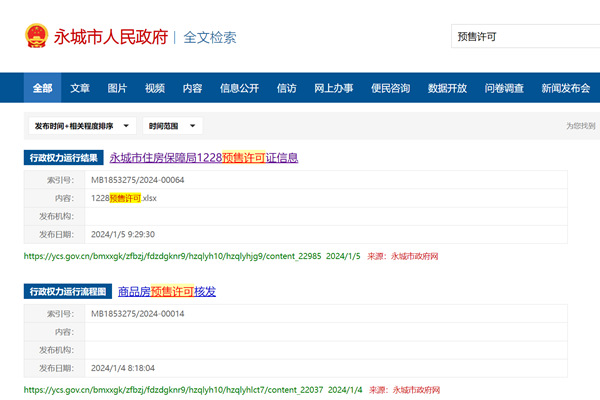This screenshot has width=600, height=400.
Task: Open the 网上办事 tab
Action: coord(334,88)
